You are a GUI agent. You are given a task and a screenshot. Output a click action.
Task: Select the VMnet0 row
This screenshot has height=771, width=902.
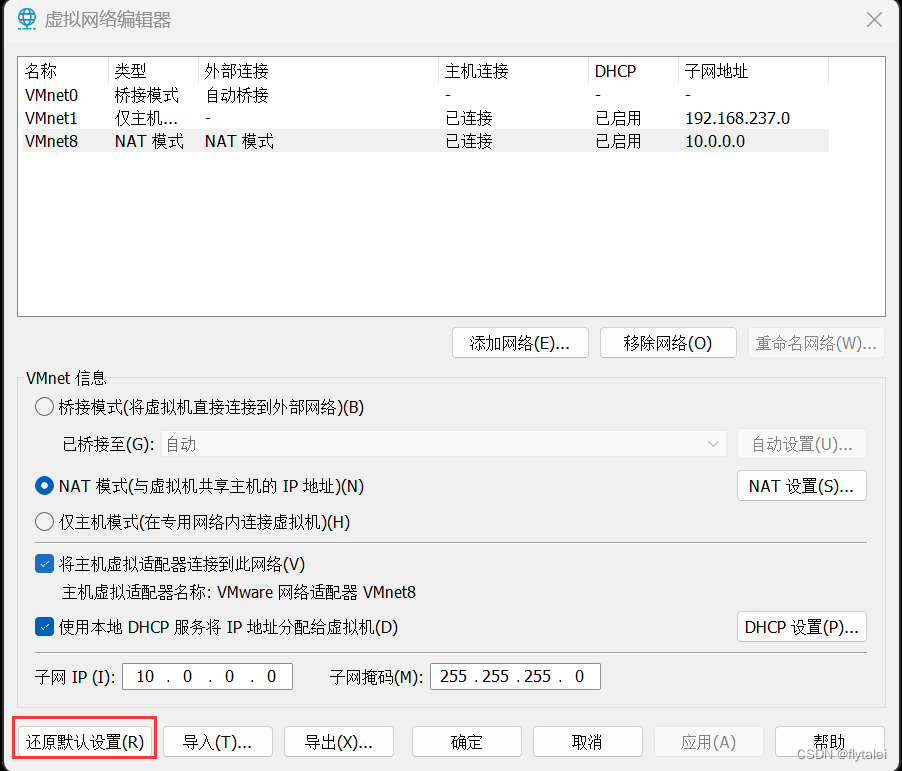click(426, 95)
